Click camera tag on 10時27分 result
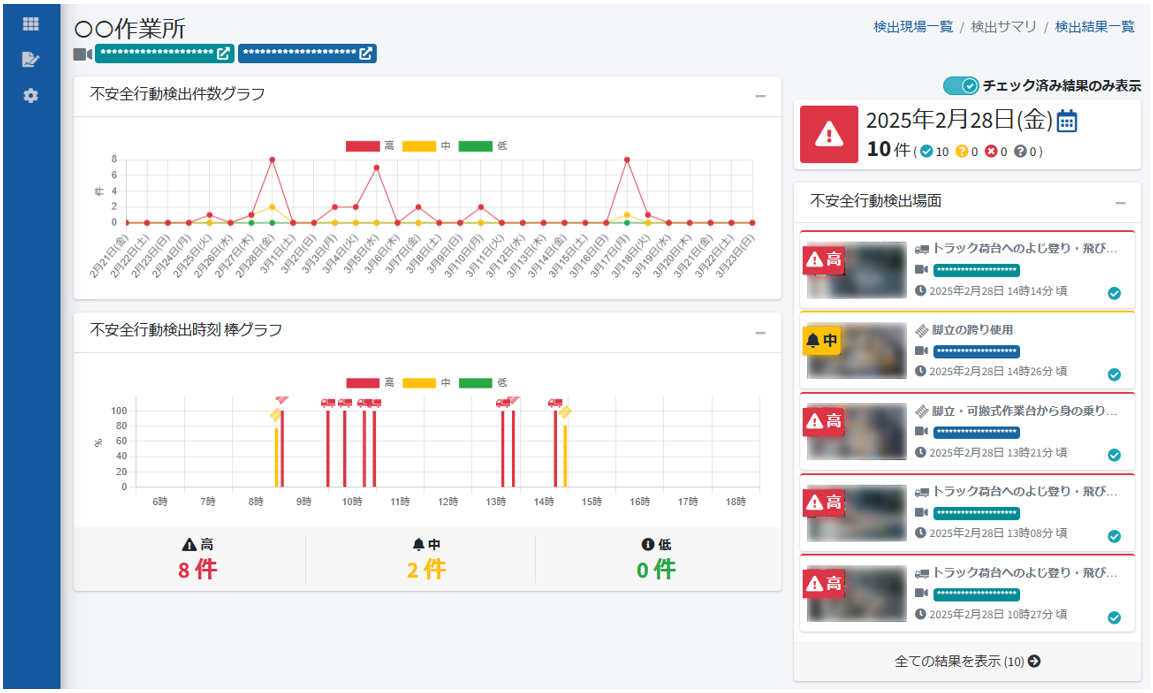1153x693 pixels. (977, 594)
